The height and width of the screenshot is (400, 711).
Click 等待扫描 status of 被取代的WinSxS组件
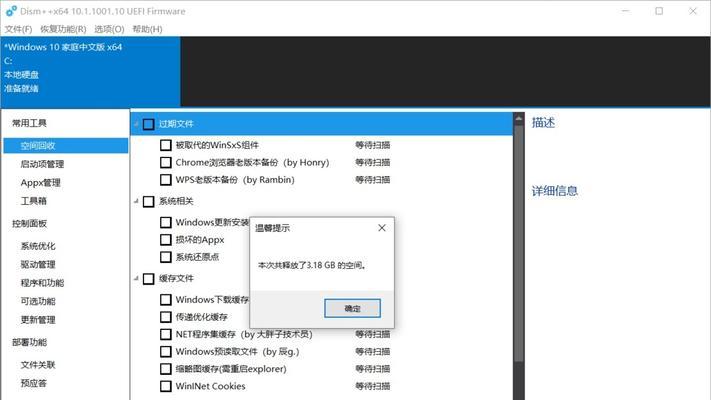pyautogui.click(x=373, y=145)
